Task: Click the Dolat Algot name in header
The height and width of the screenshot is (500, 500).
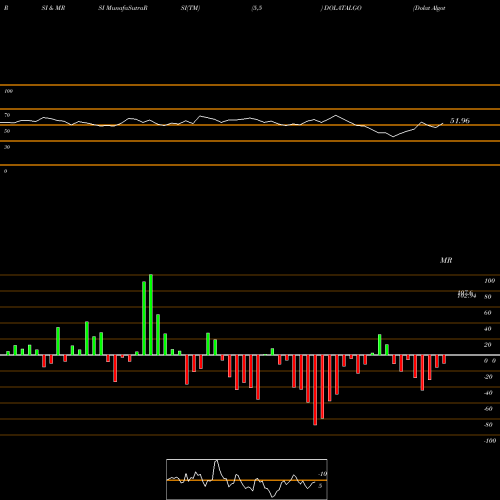Action: point(429,8)
